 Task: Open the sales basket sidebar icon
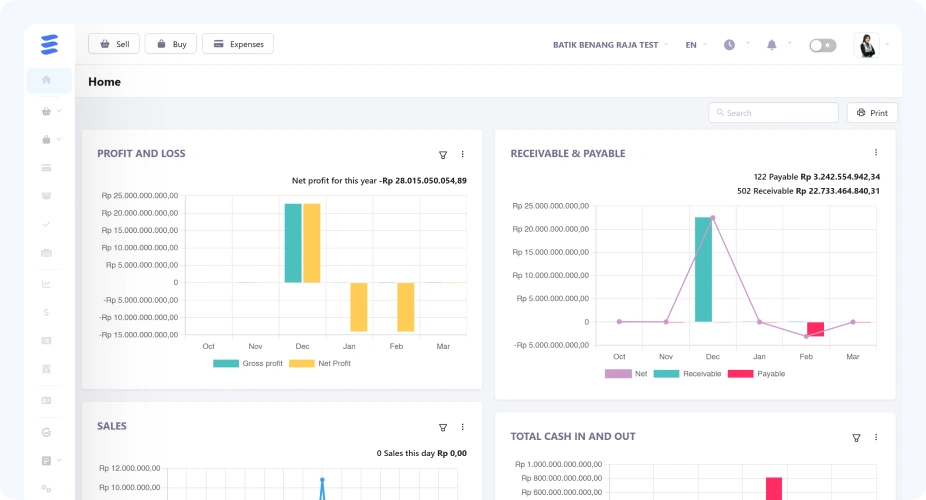pos(46,111)
